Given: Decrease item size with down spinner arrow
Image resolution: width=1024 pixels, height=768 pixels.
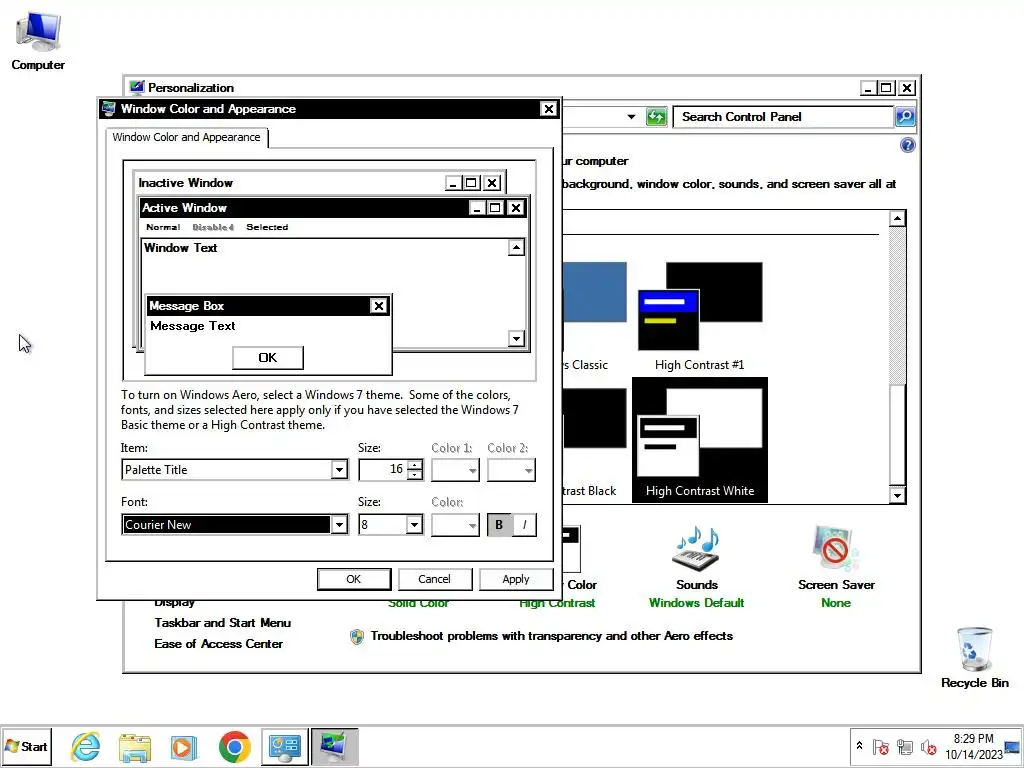Looking at the screenshot, I should click(x=415, y=475).
